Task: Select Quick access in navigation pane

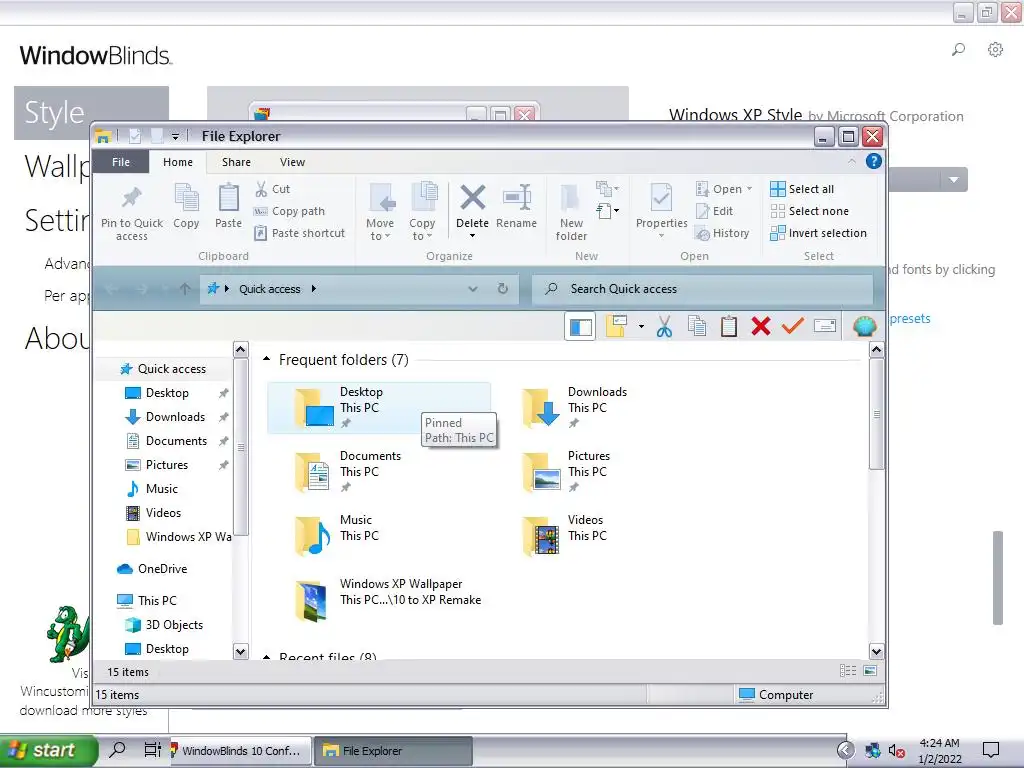Action: click(x=164, y=369)
